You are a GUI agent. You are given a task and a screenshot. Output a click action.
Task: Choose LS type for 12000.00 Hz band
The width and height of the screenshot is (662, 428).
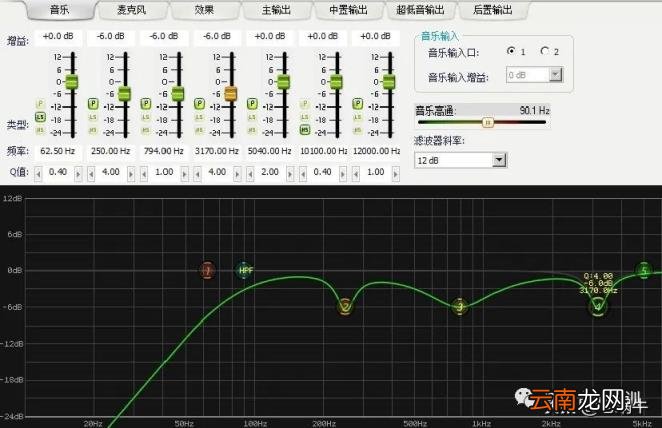pos(358,117)
